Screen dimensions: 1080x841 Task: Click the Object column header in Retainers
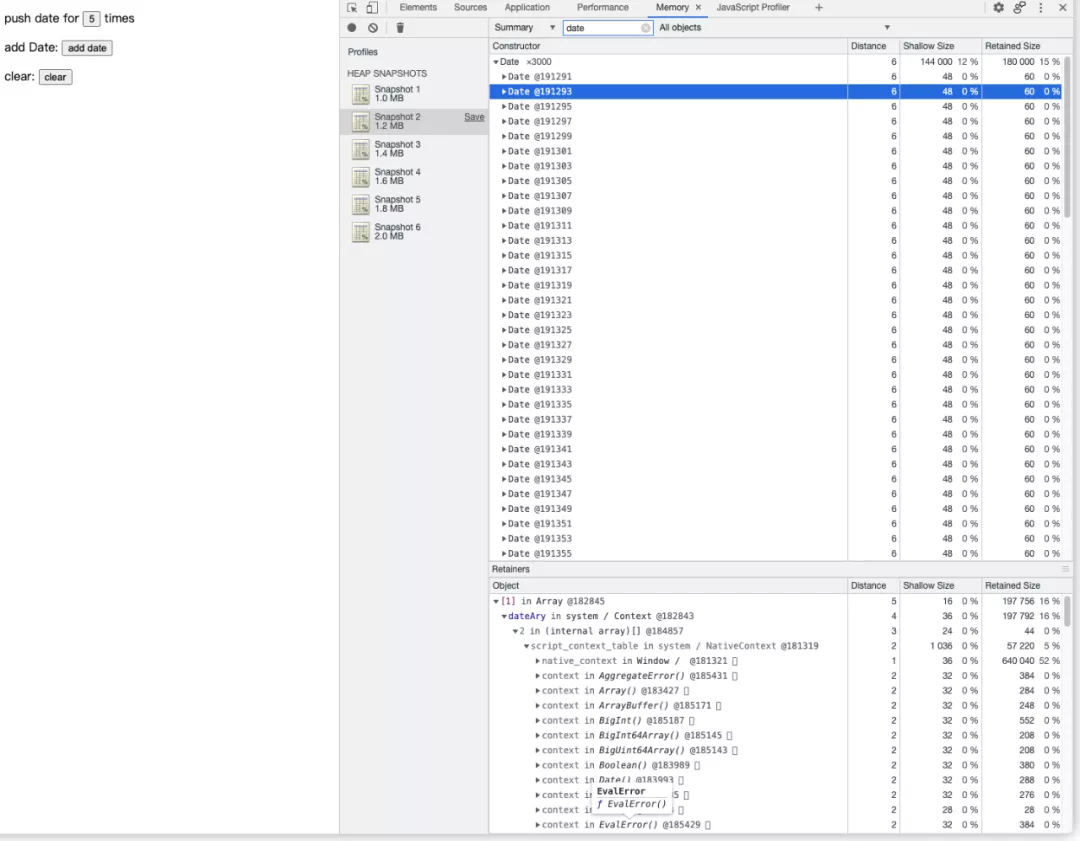pos(668,585)
